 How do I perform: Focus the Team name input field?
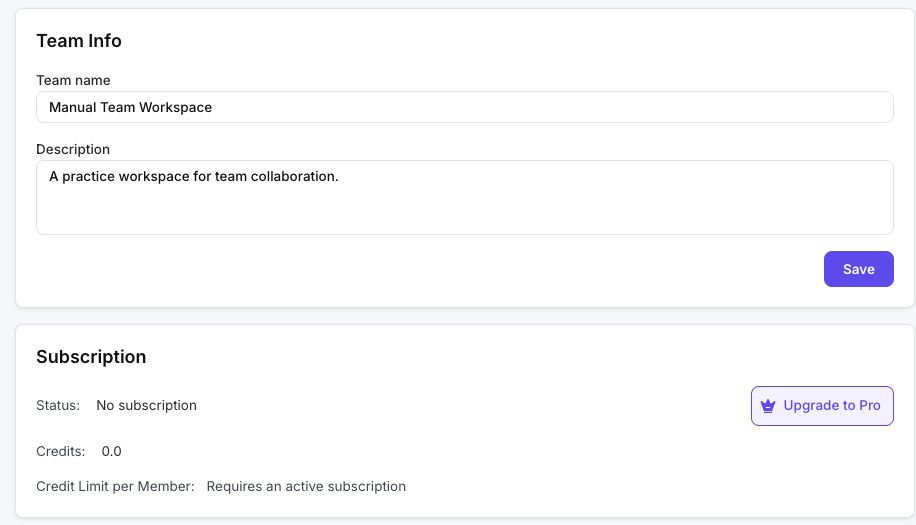click(x=464, y=107)
